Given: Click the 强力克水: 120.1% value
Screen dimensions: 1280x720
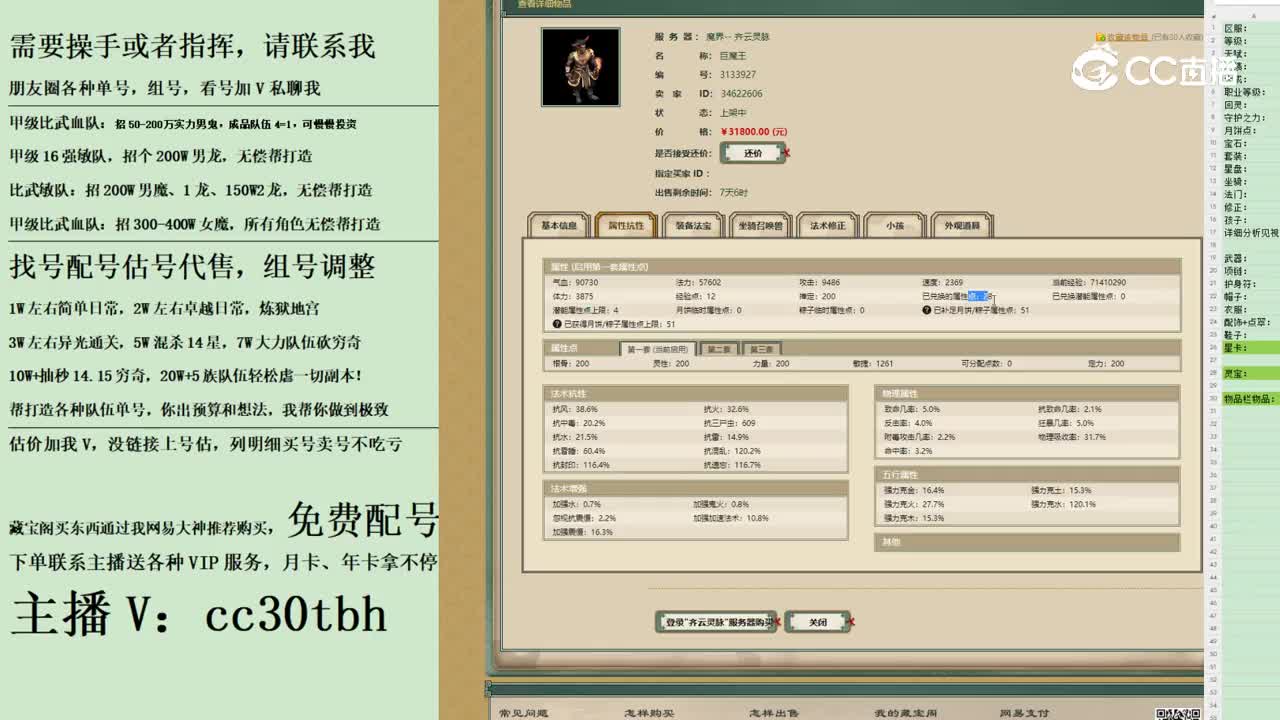Looking at the screenshot, I should pyautogui.click(x=1064, y=504).
